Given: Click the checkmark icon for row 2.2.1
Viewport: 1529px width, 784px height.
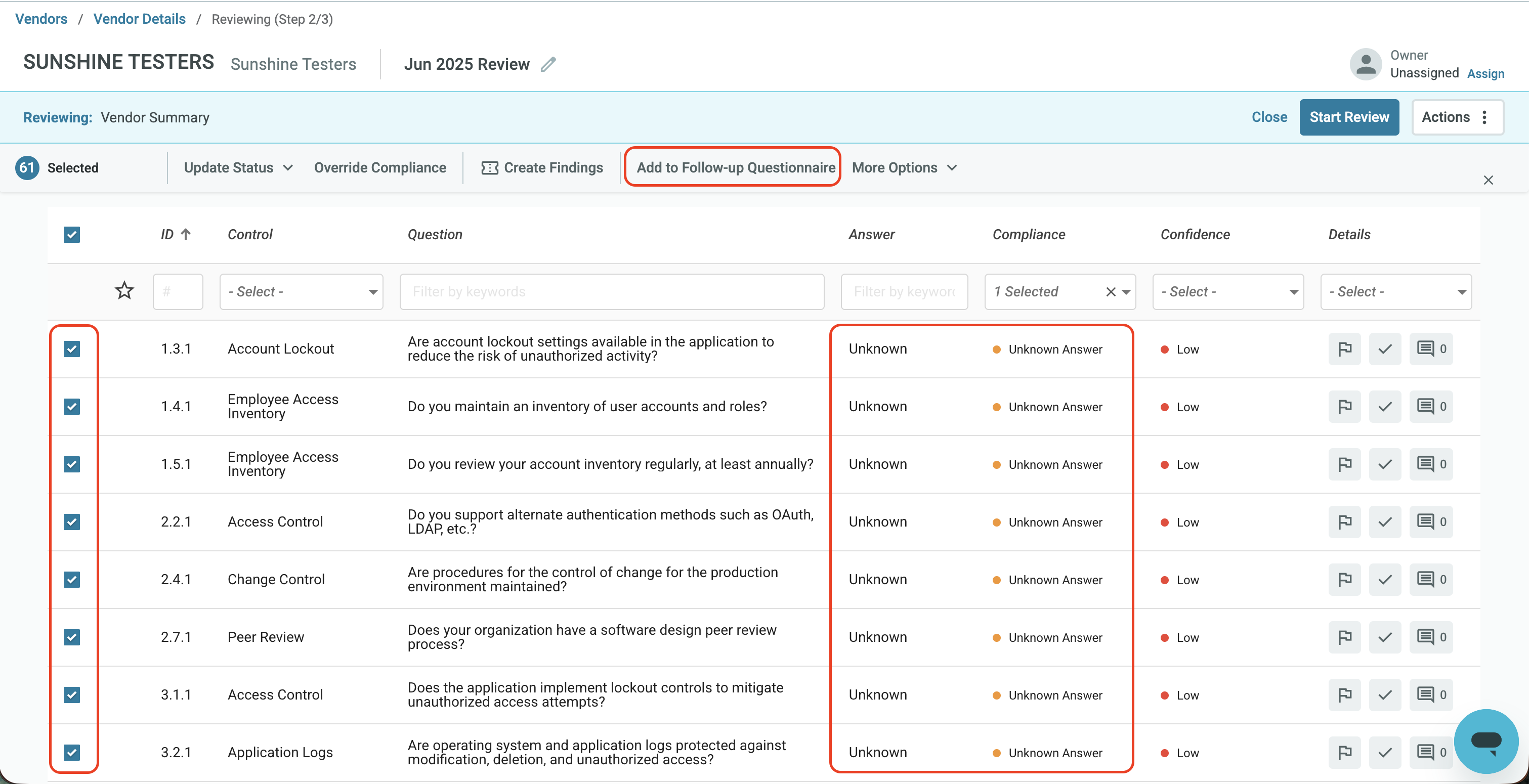Looking at the screenshot, I should 1385,521.
